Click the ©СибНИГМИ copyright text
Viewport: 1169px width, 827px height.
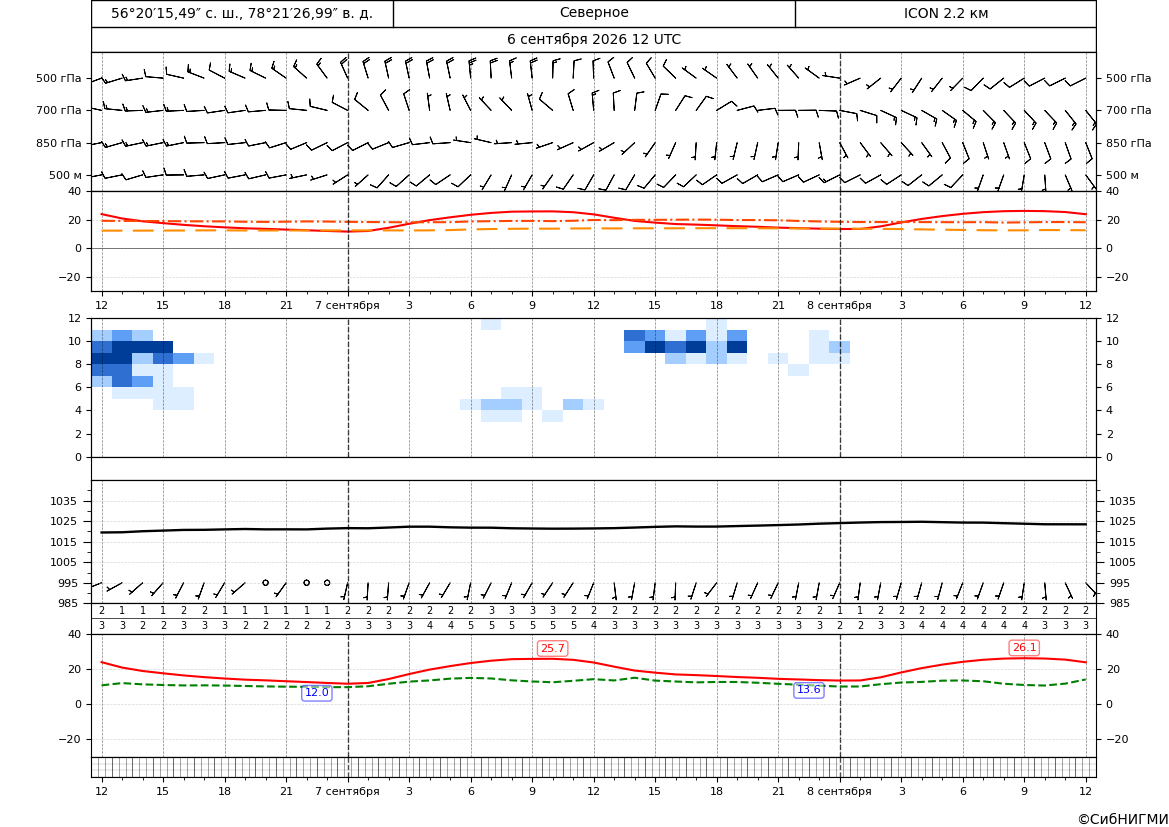(x=1123, y=819)
